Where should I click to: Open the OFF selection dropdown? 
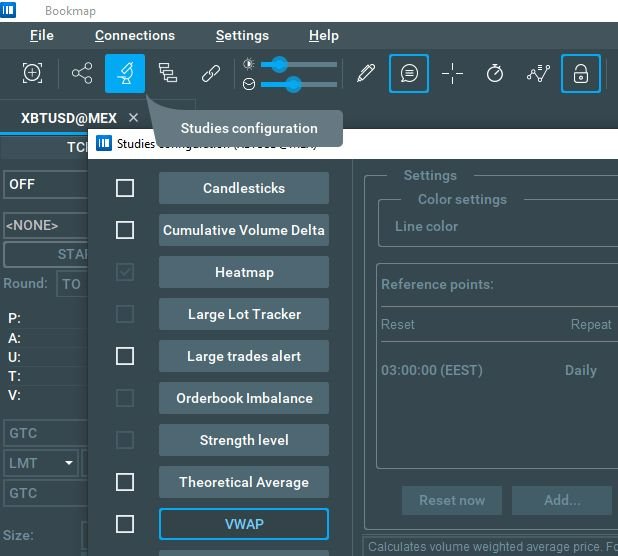pyautogui.click(x=45, y=184)
